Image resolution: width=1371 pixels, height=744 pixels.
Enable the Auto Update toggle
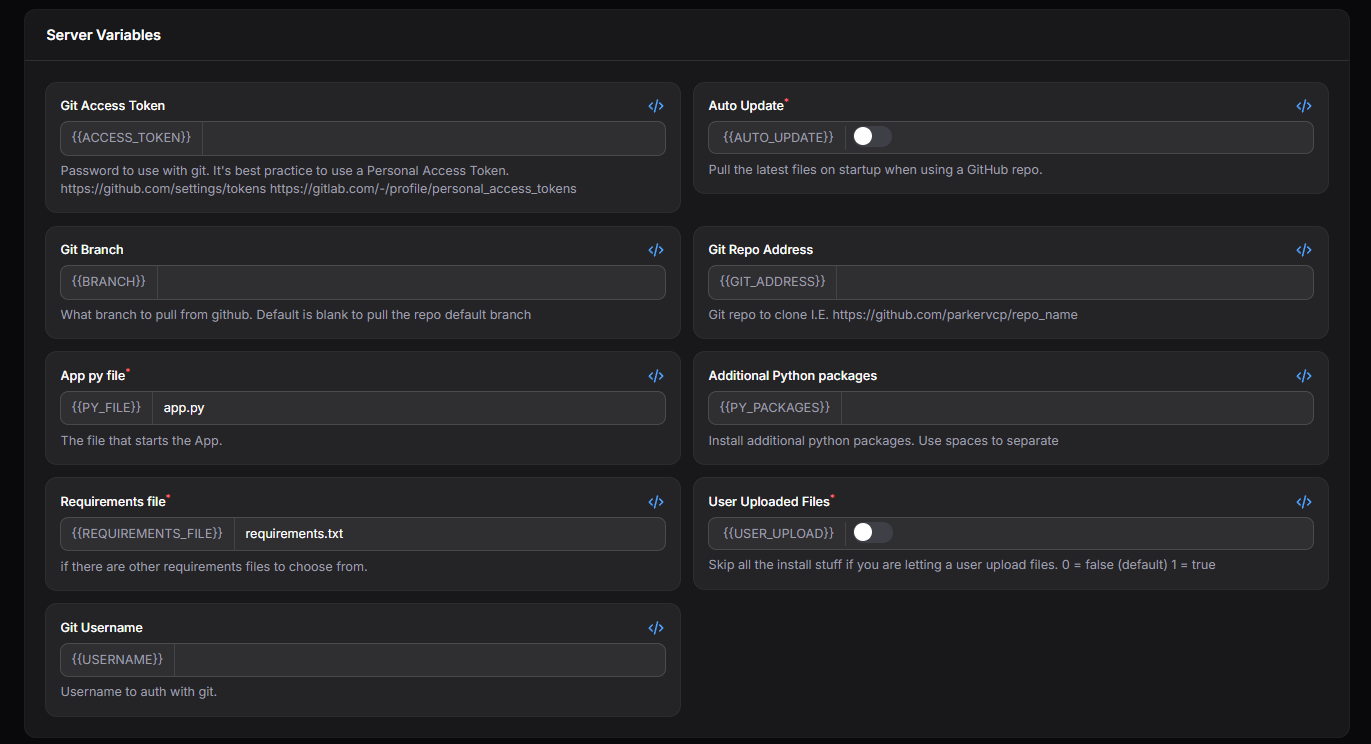[871, 137]
